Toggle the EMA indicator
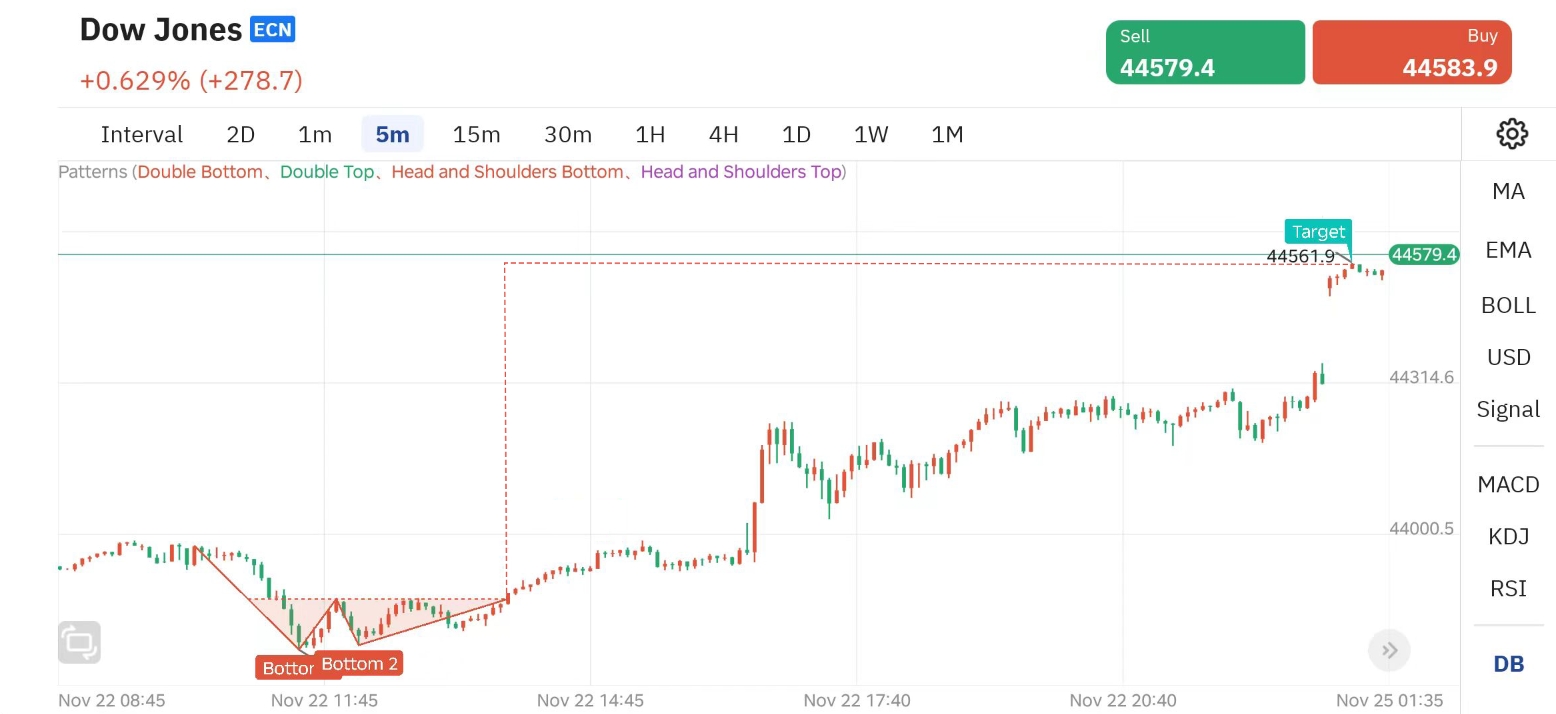The height and width of the screenshot is (714, 1556). point(1508,250)
